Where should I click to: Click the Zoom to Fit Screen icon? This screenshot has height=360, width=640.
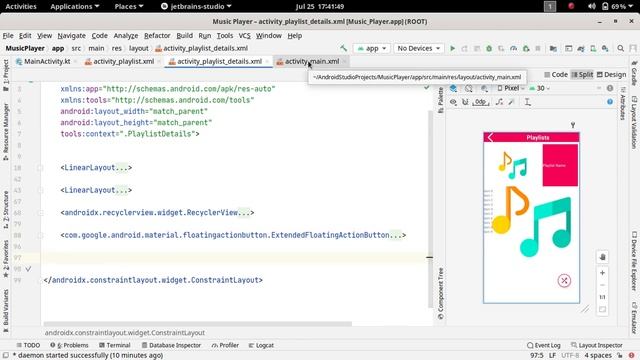(x=602, y=309)
